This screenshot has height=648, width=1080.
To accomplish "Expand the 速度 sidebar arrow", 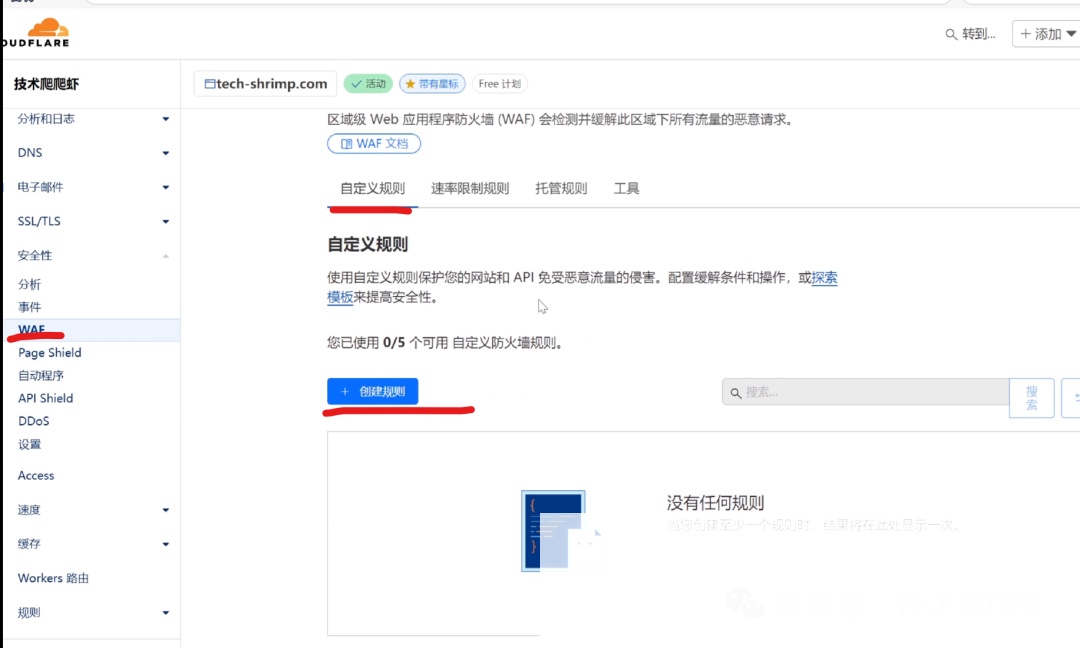I will pos(165,510).
